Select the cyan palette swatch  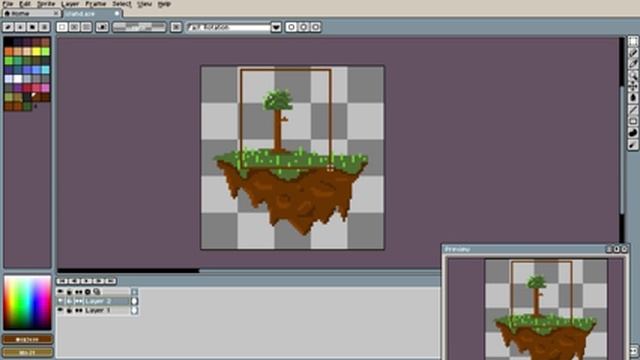[45, 70]
